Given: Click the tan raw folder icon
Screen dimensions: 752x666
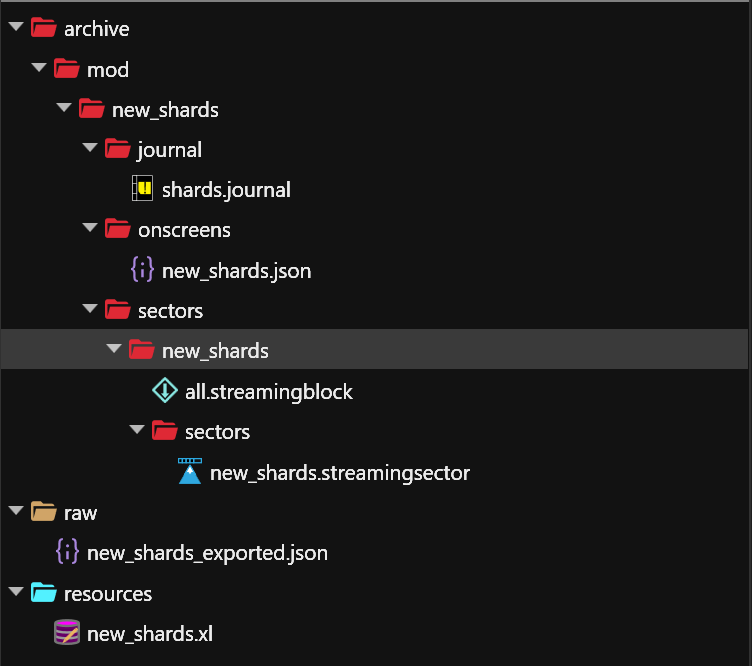Looking at the screenshot, I should coord(43,513).
